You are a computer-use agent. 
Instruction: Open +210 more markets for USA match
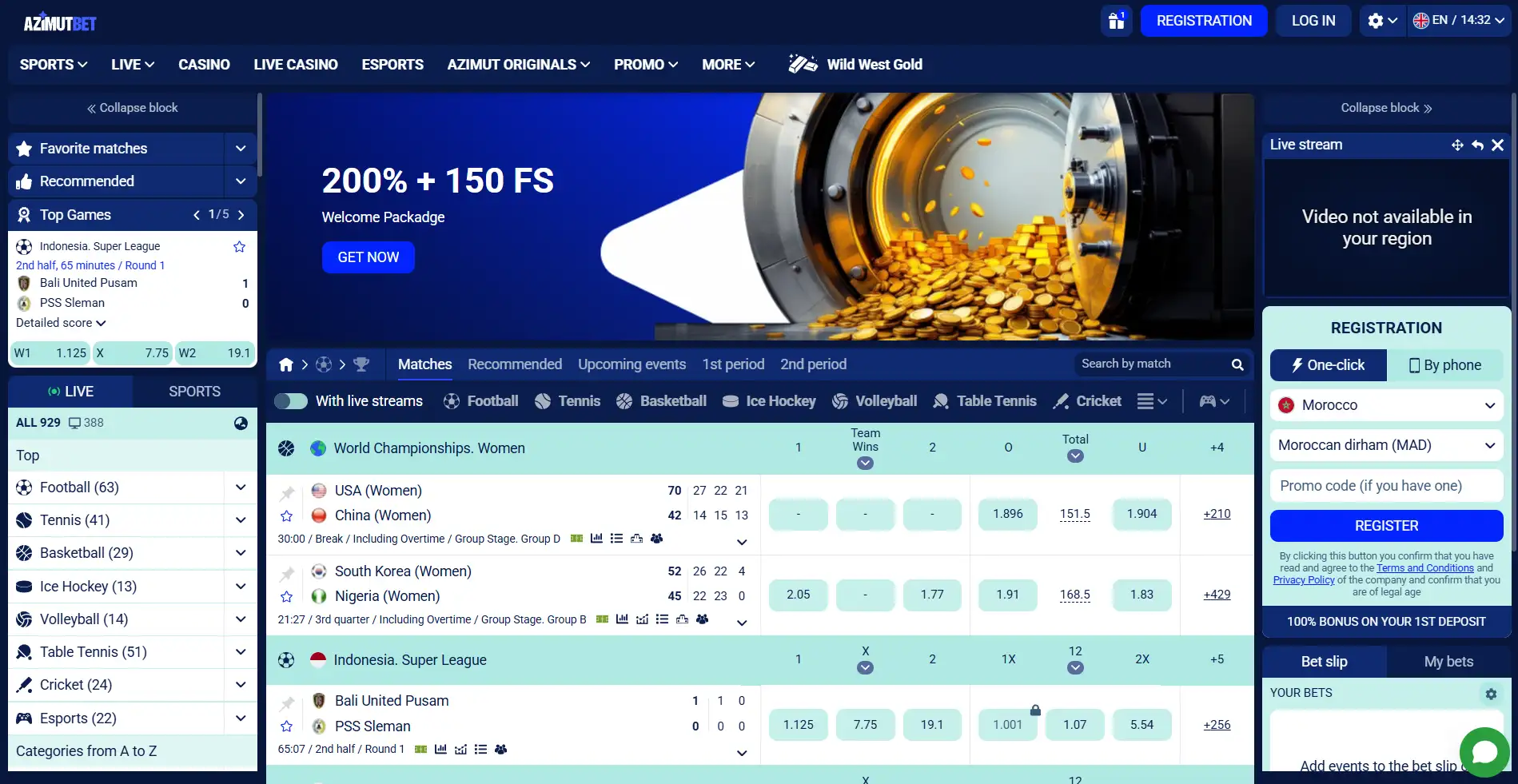coord(1217,514)
